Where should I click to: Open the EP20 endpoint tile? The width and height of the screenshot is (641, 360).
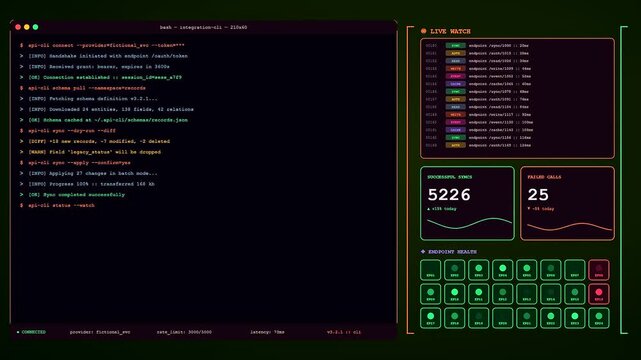pyautogui.click(x=503, y=318)
